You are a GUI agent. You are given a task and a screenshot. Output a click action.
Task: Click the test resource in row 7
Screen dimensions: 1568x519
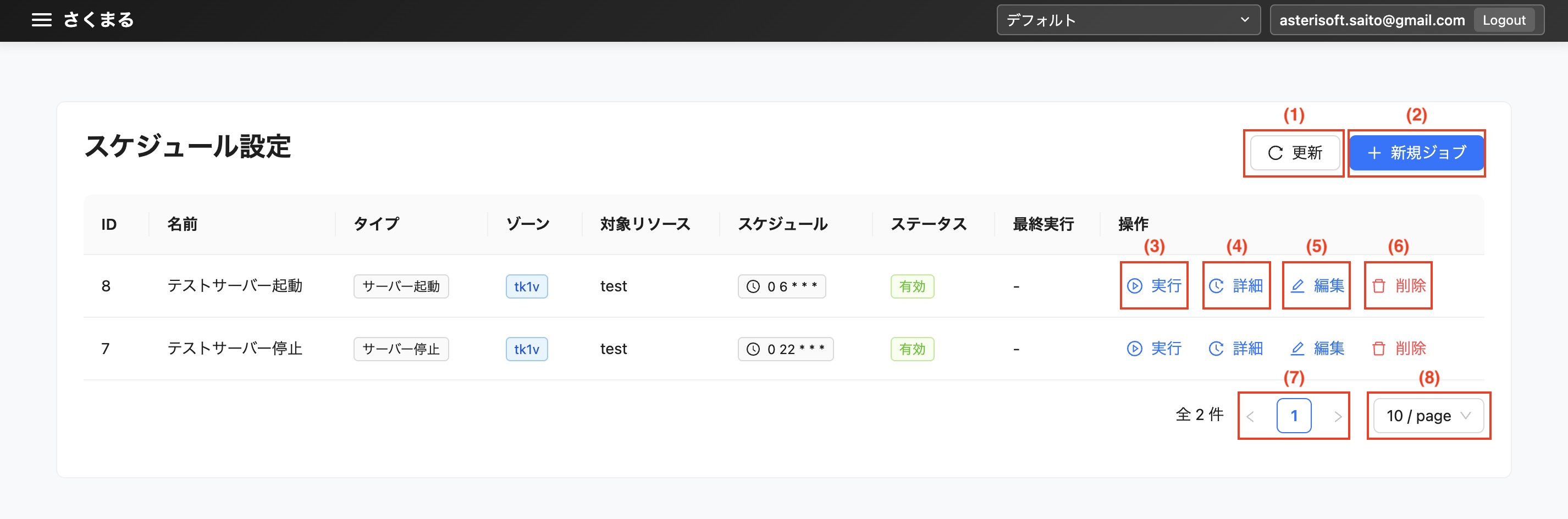coord(613,349)
